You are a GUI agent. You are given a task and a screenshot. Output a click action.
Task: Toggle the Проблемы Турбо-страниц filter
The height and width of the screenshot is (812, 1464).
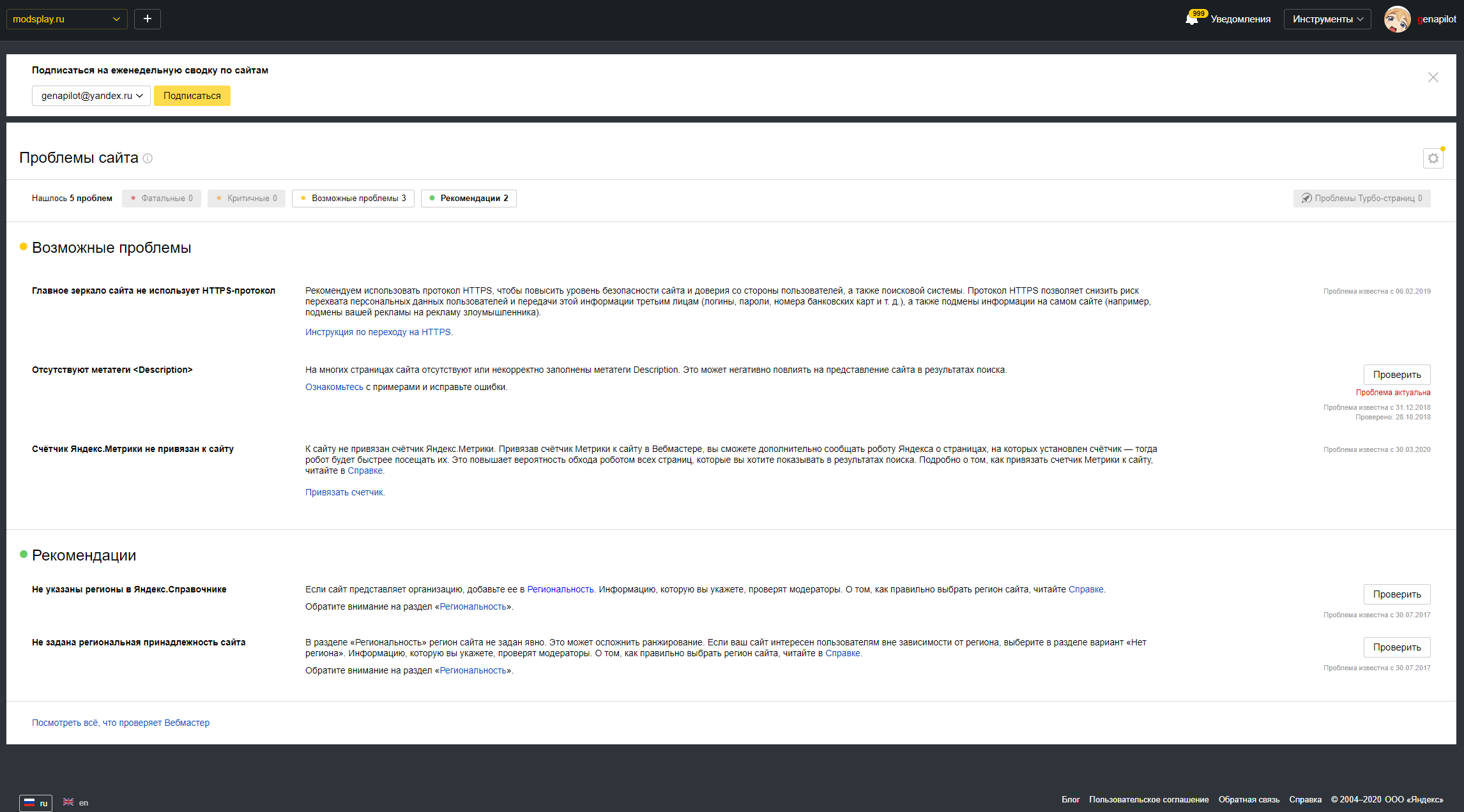(x=1362, y=199)
